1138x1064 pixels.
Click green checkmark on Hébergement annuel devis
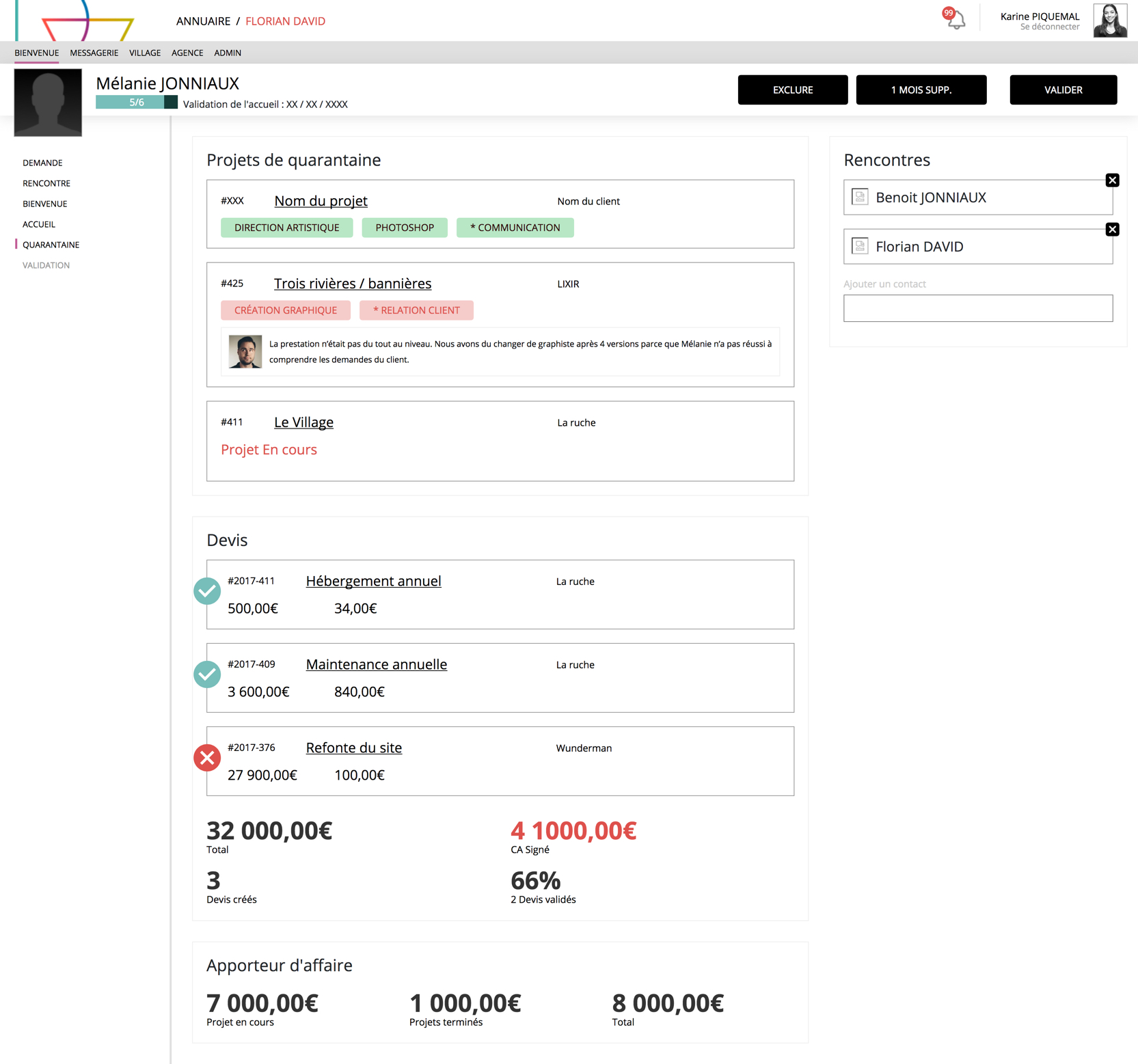(207, 591)
